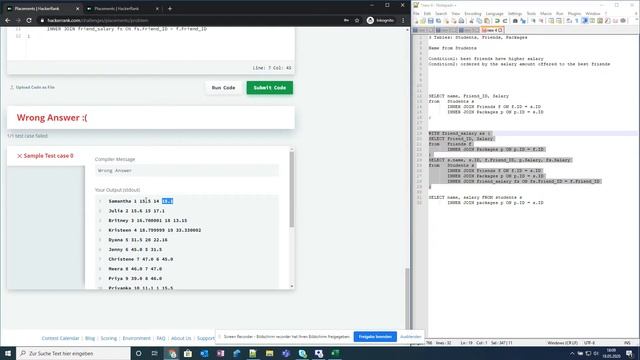Click the green Submit Code button

click(269, 88)
